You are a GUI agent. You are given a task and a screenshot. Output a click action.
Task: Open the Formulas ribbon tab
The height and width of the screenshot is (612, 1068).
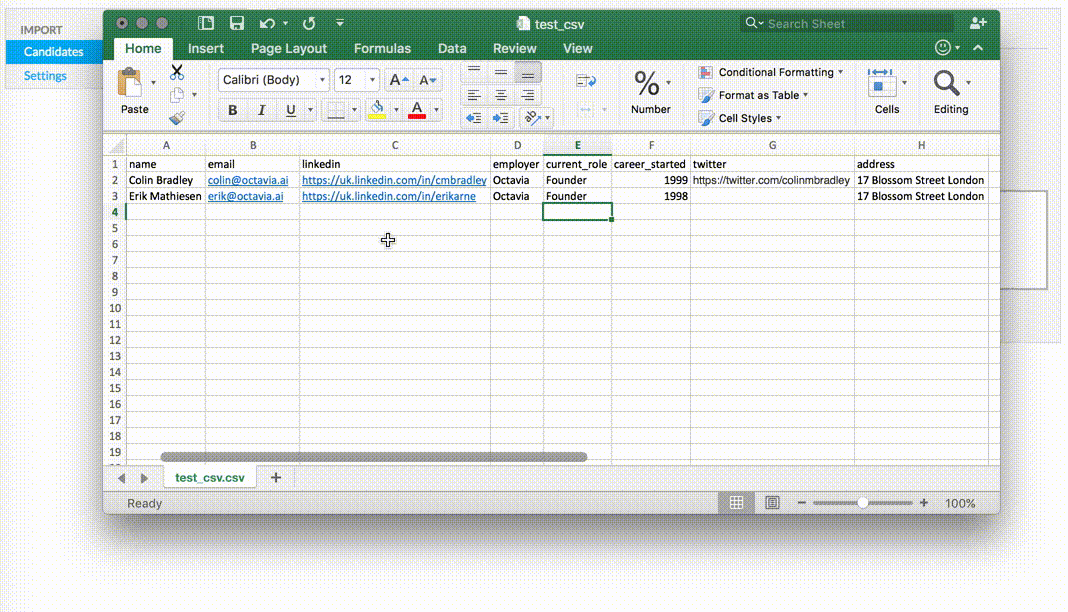pos(382,48)
